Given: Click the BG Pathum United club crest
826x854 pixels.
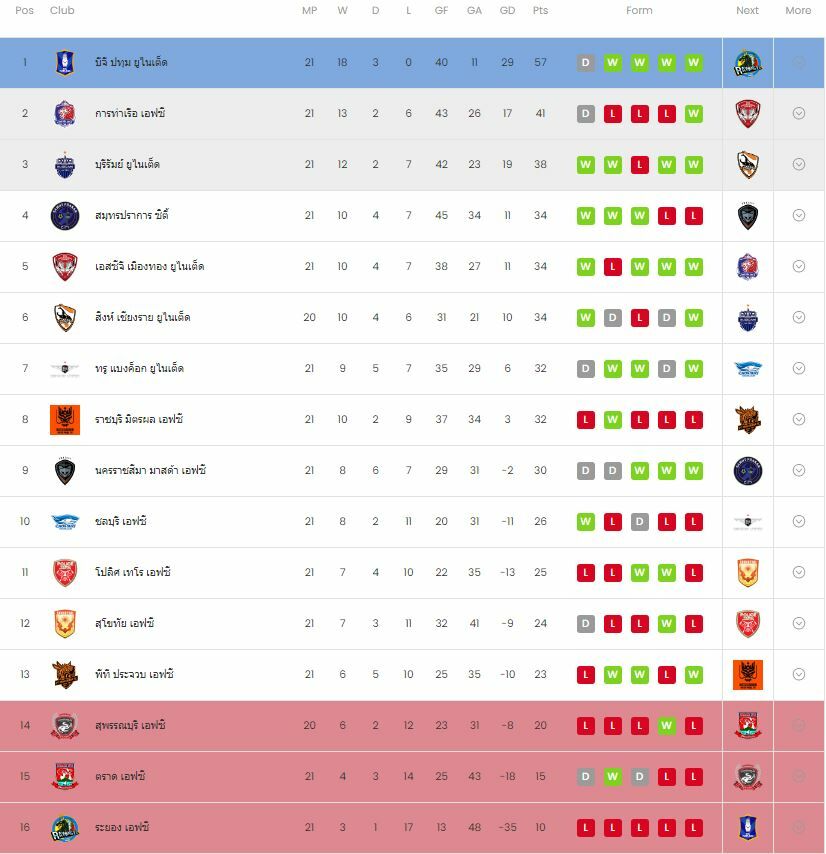Looking at the screenshot, I should coord(65,63).
